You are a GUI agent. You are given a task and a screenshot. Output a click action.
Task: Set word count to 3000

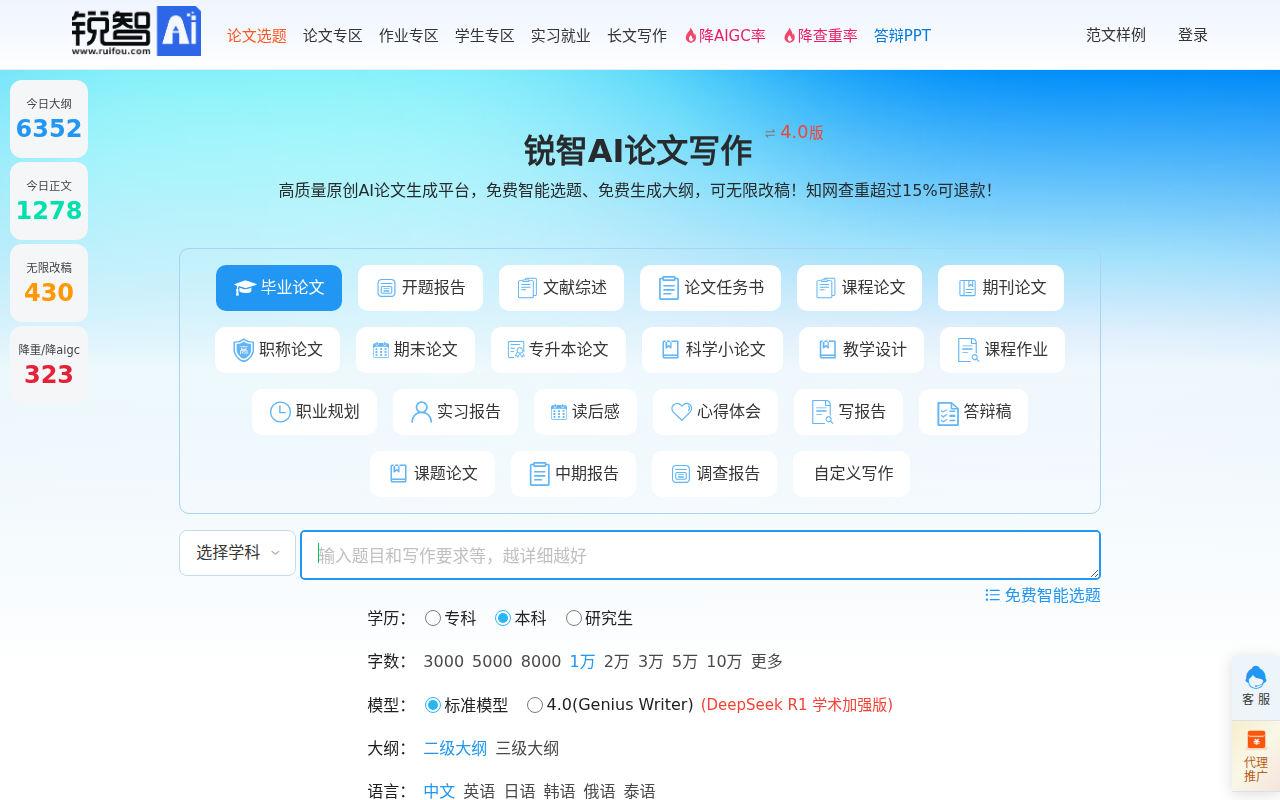(x=444, y=662)
